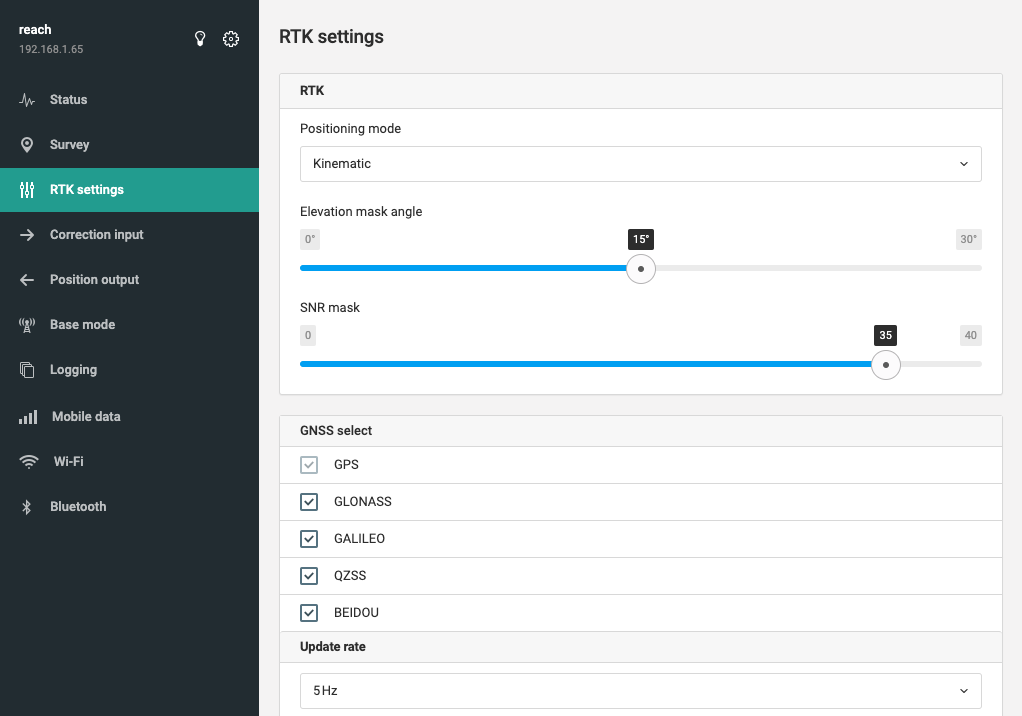Uncheck the GLONASS checkbox

[x=309, y=502]
